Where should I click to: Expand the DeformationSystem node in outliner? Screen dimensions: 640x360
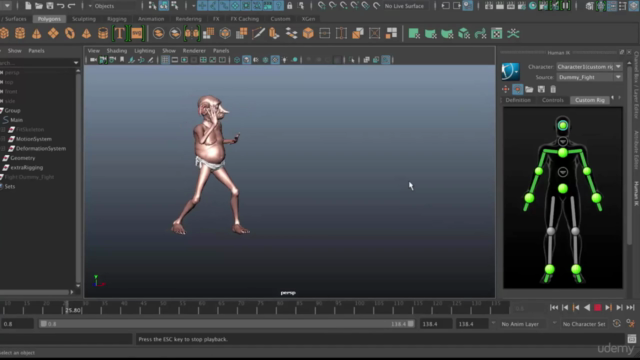click(3, 149)
